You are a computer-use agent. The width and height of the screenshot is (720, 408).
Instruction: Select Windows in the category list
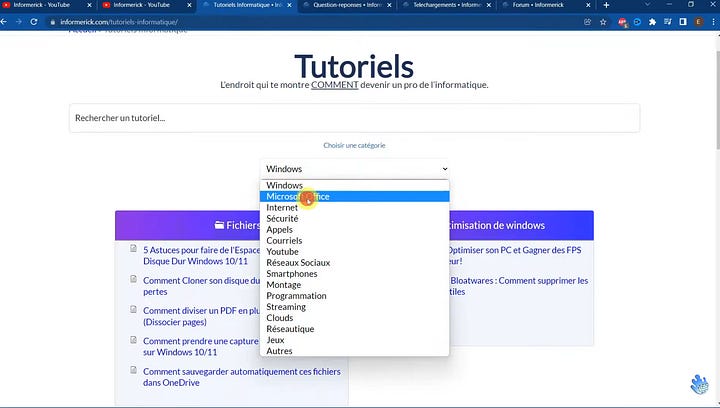point(354,185)
